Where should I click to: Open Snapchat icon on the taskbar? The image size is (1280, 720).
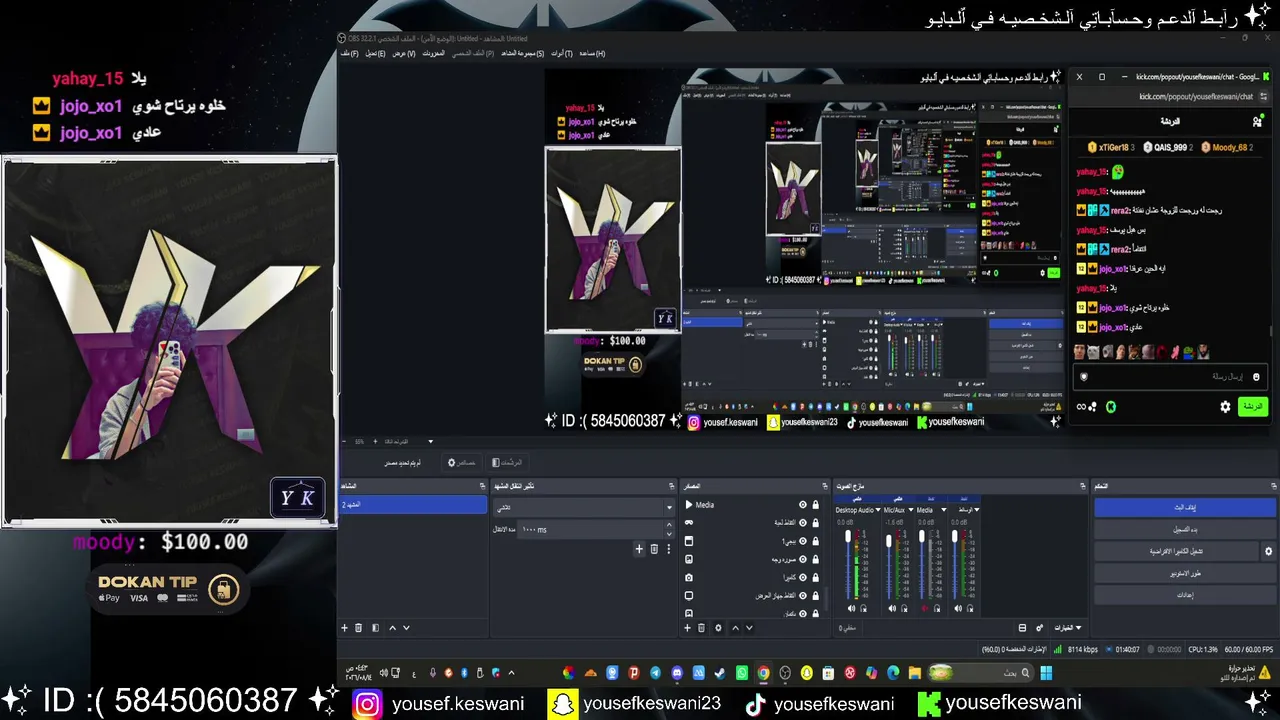pos(807,673)
